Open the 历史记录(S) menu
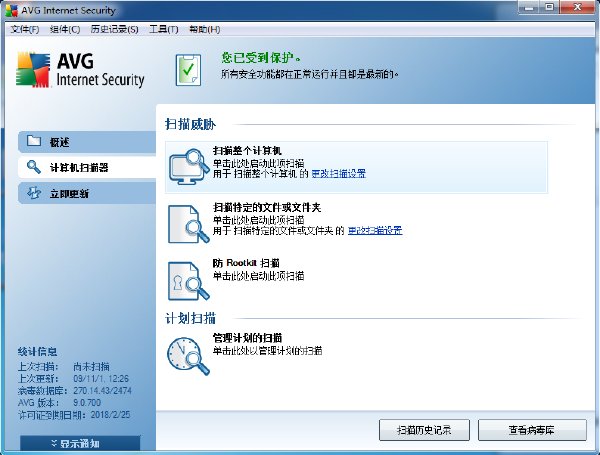 (114, 29)
